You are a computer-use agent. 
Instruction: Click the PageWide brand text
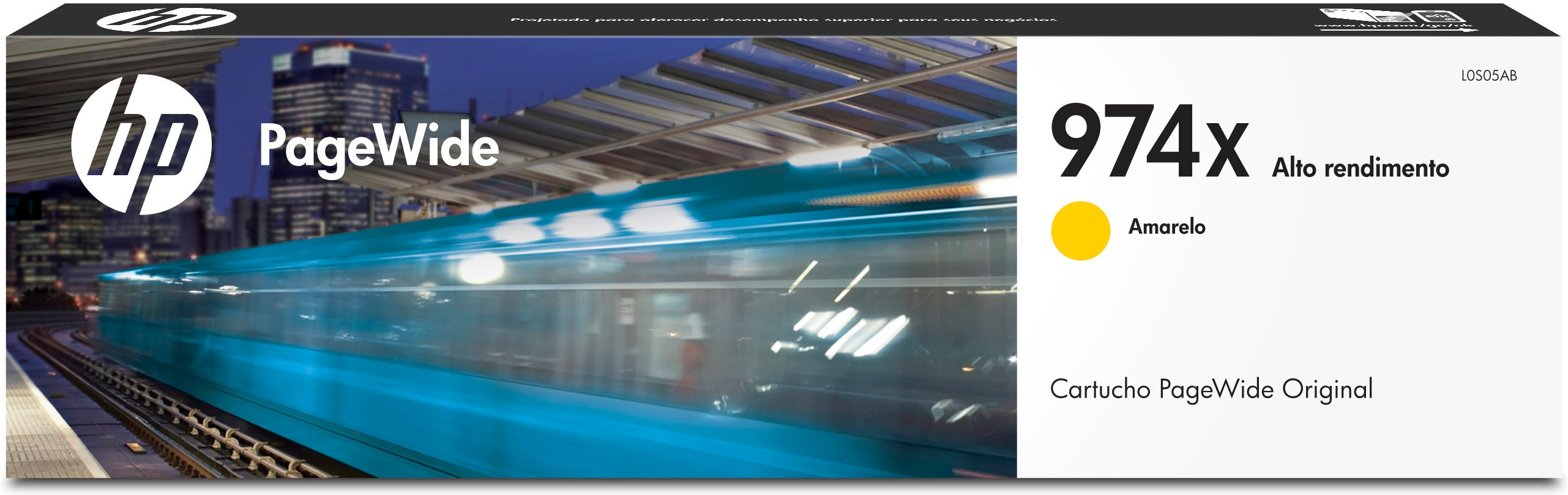click(x=379, y=146)
